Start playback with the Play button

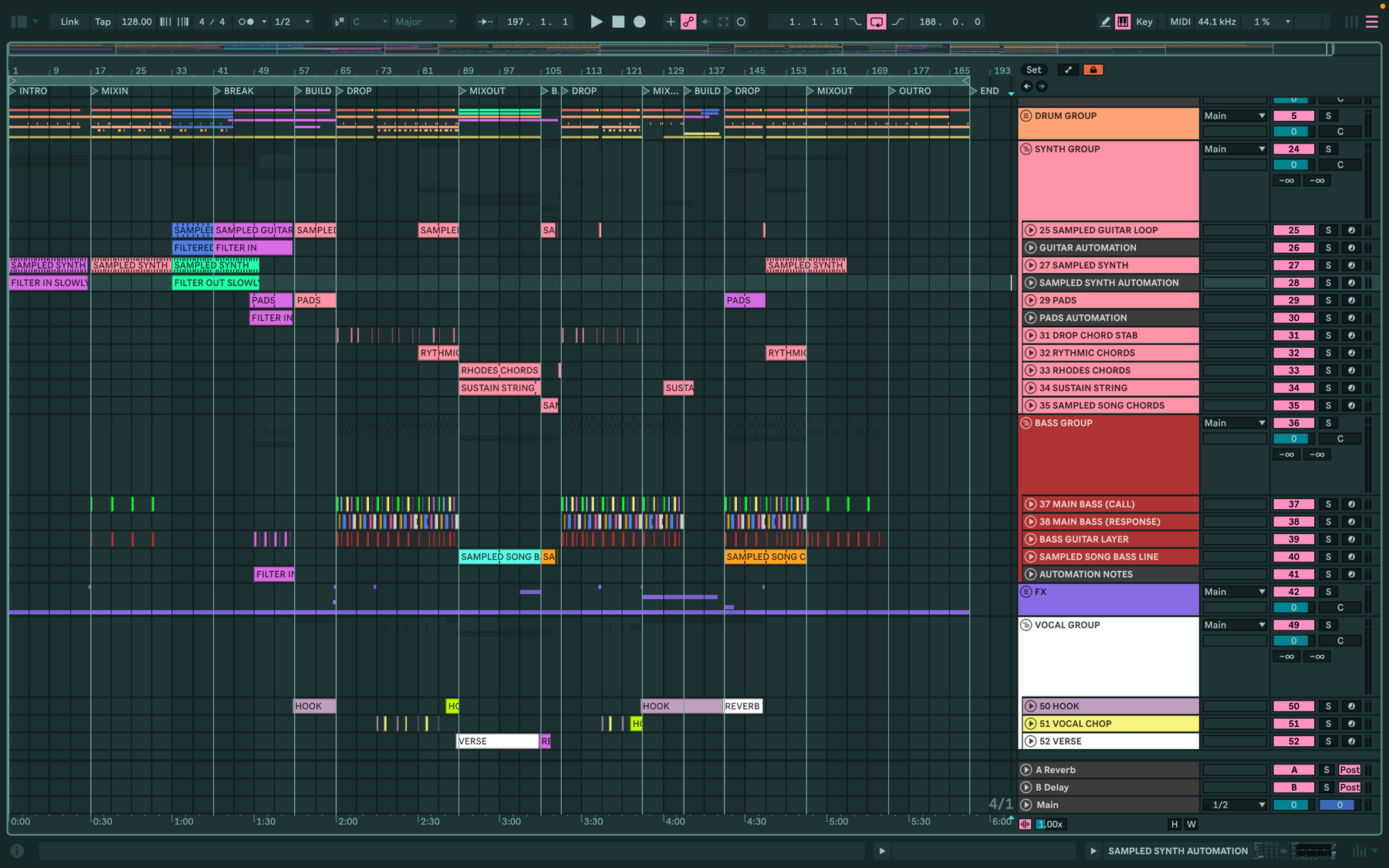click(x=596, y=22)
